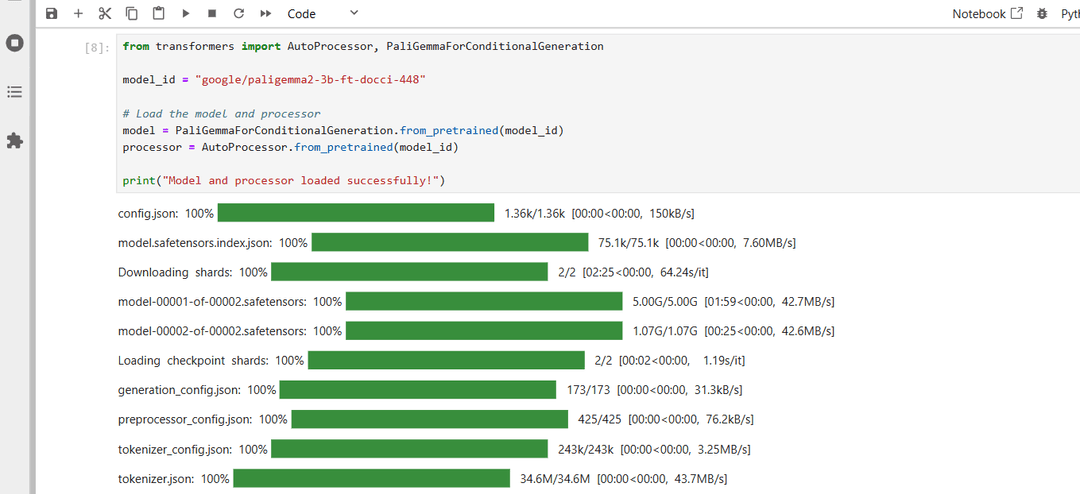
Task: Insert a new cell with the plus icon
Action: tap(79, 13)
